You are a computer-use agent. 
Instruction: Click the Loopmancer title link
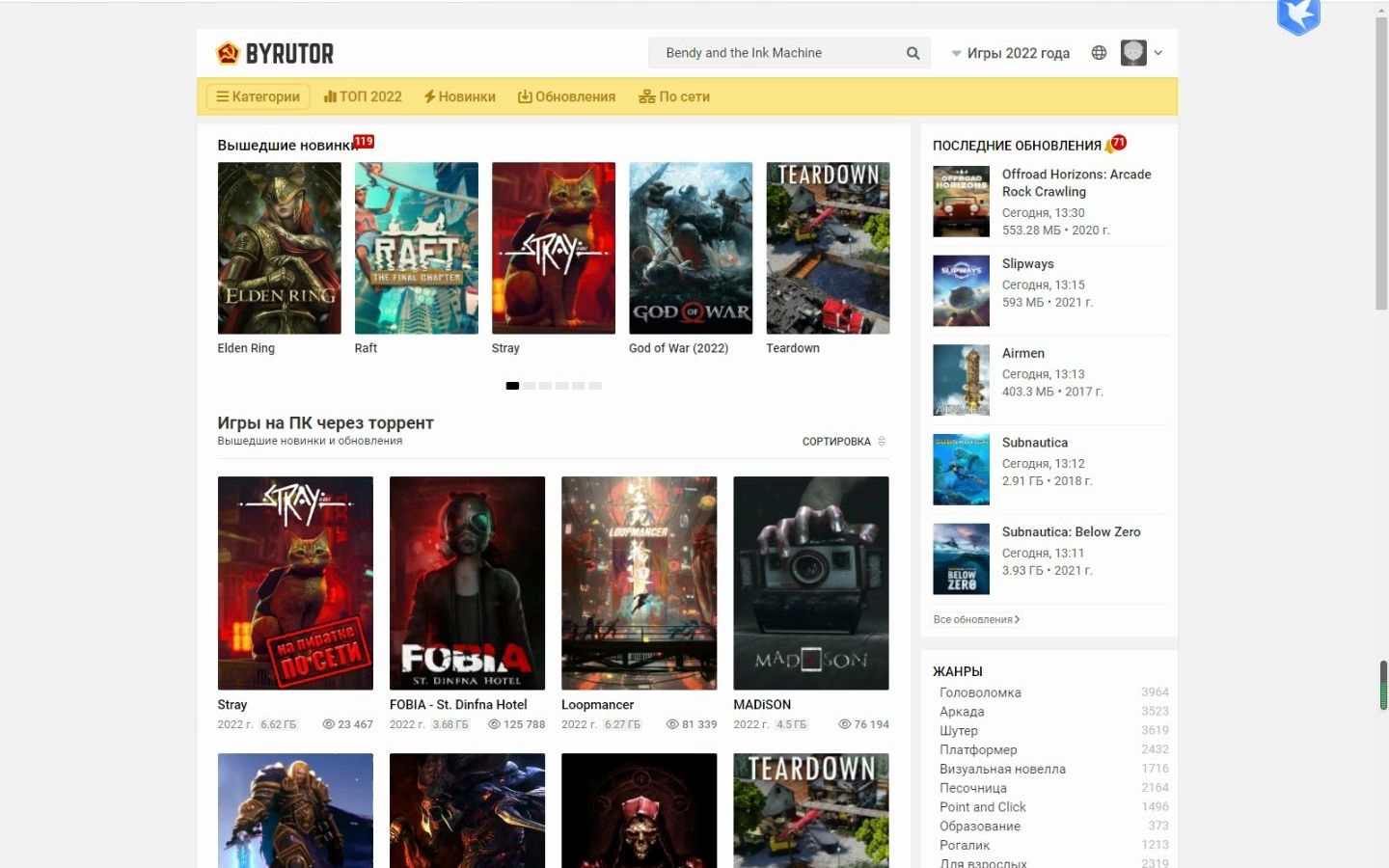pos(597,705)
